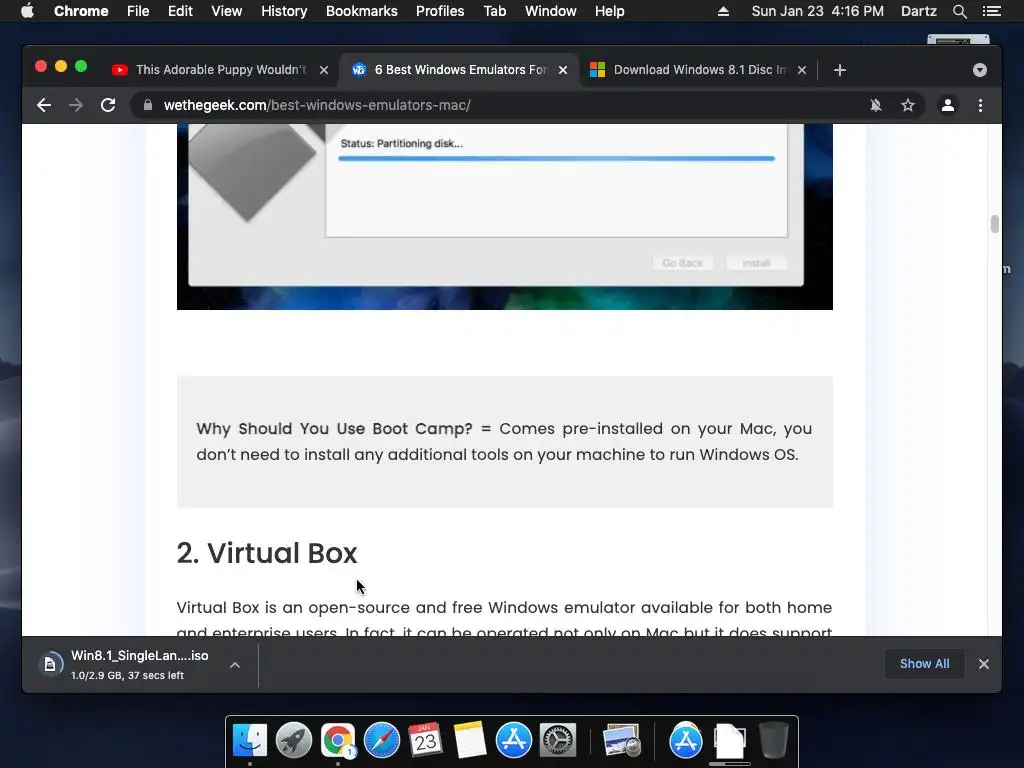1024x768 pixels.
Task: Click the 2. Virtual Box heading
Action: 266,553
